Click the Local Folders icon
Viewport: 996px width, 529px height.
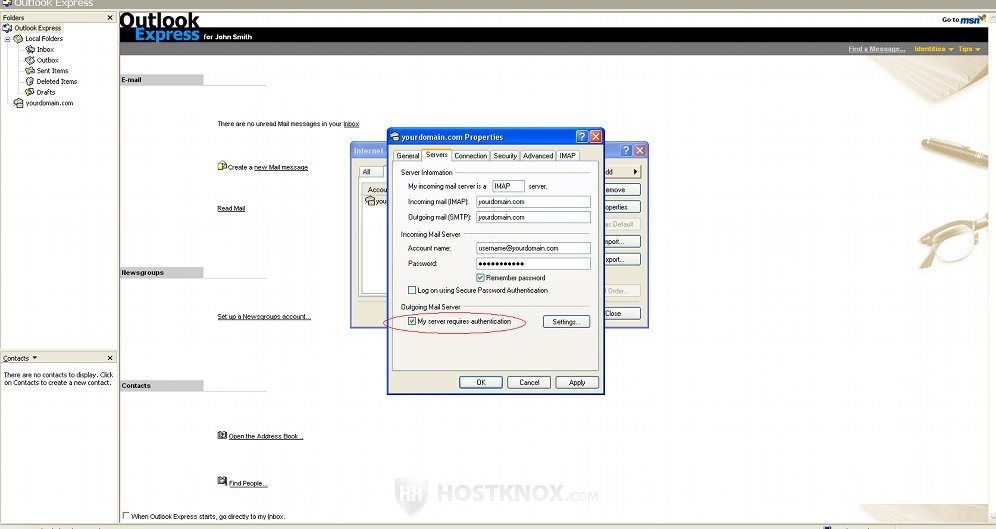[x=18, y=39]
